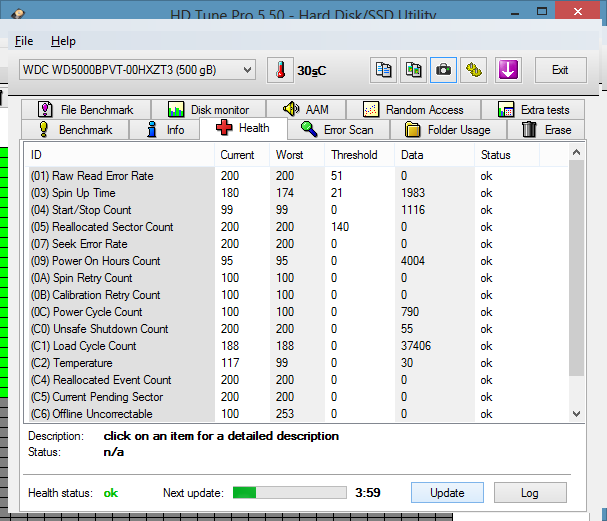Maximize the HD Tune Pro window
607x521 pixels.
click(x=542, y=12)
